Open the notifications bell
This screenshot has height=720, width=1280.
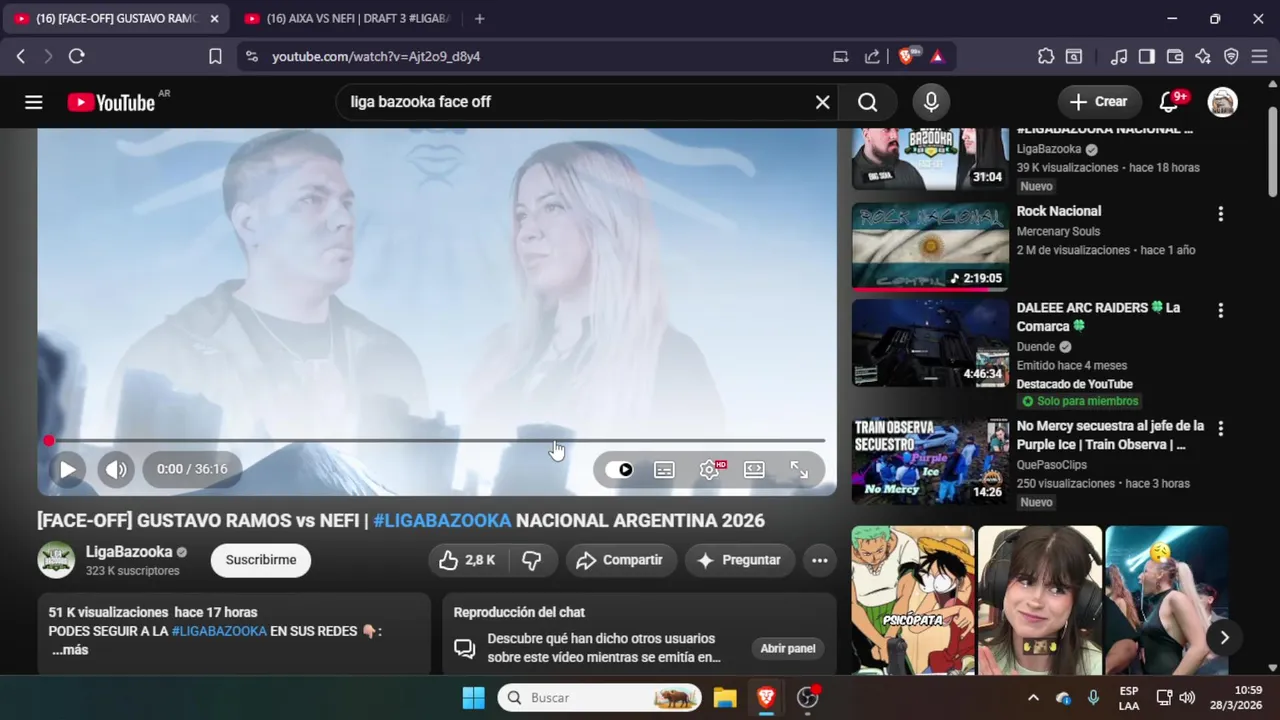(1168, 102)
